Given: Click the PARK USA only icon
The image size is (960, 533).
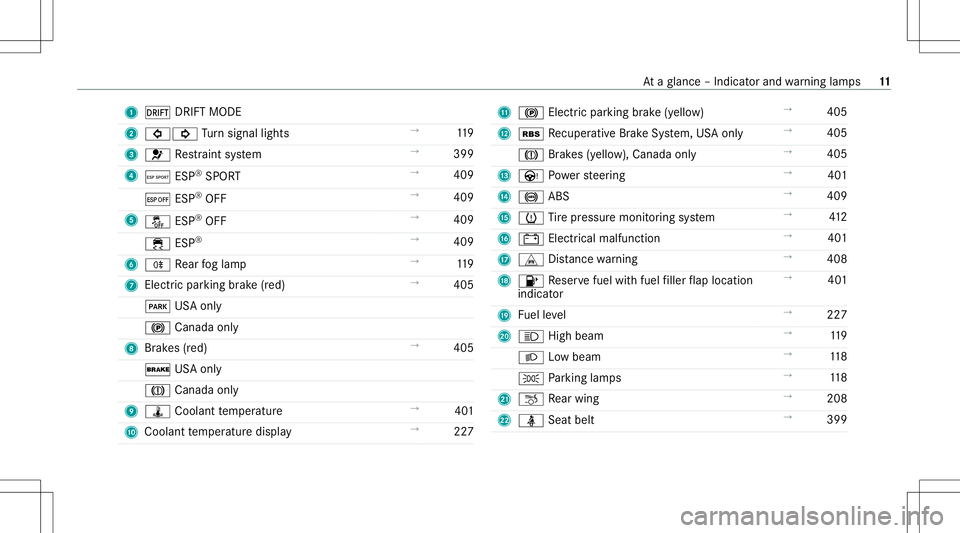Looking at the screenshot, I should coord(157,307).
